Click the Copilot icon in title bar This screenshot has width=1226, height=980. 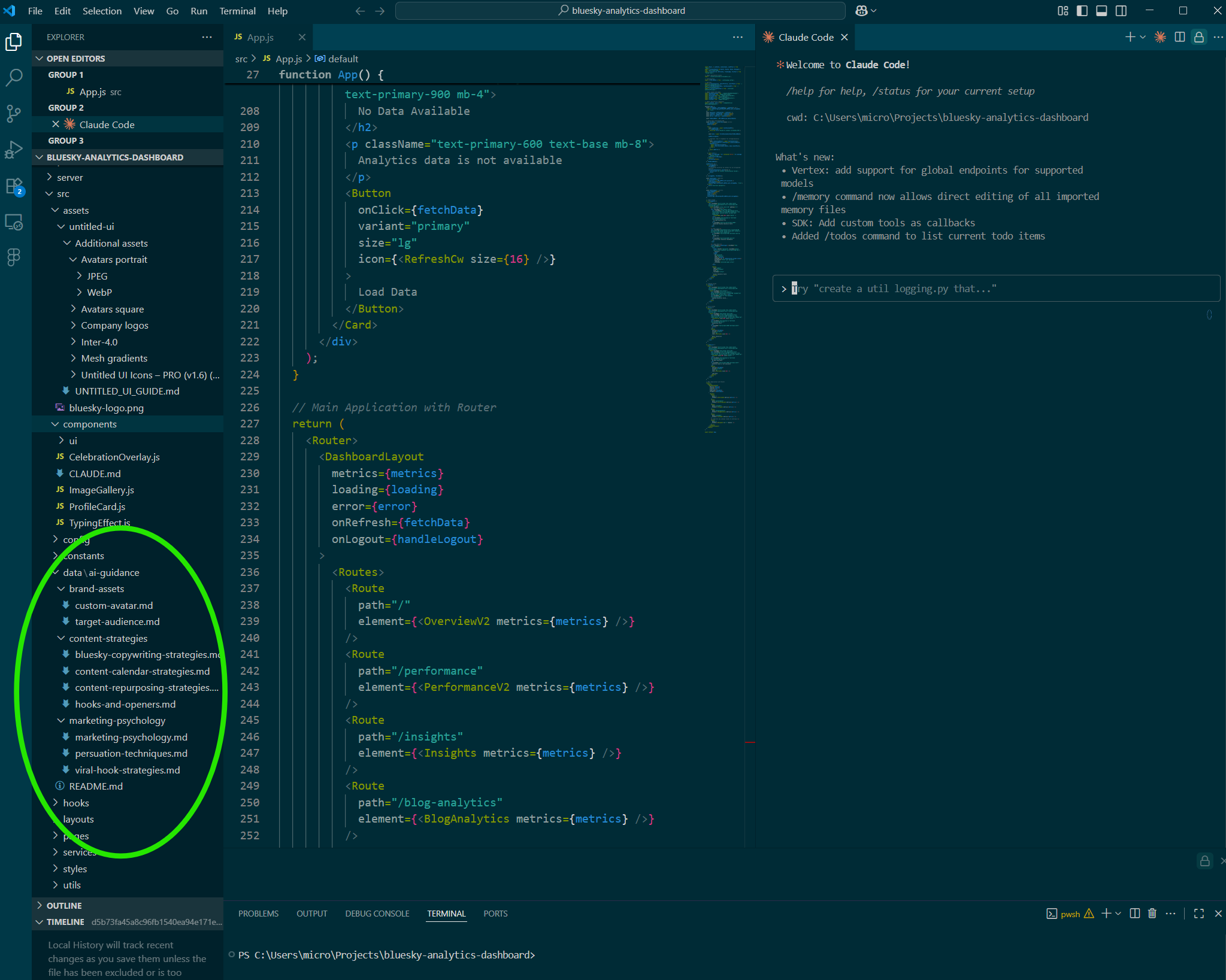[x=861, y=11]
